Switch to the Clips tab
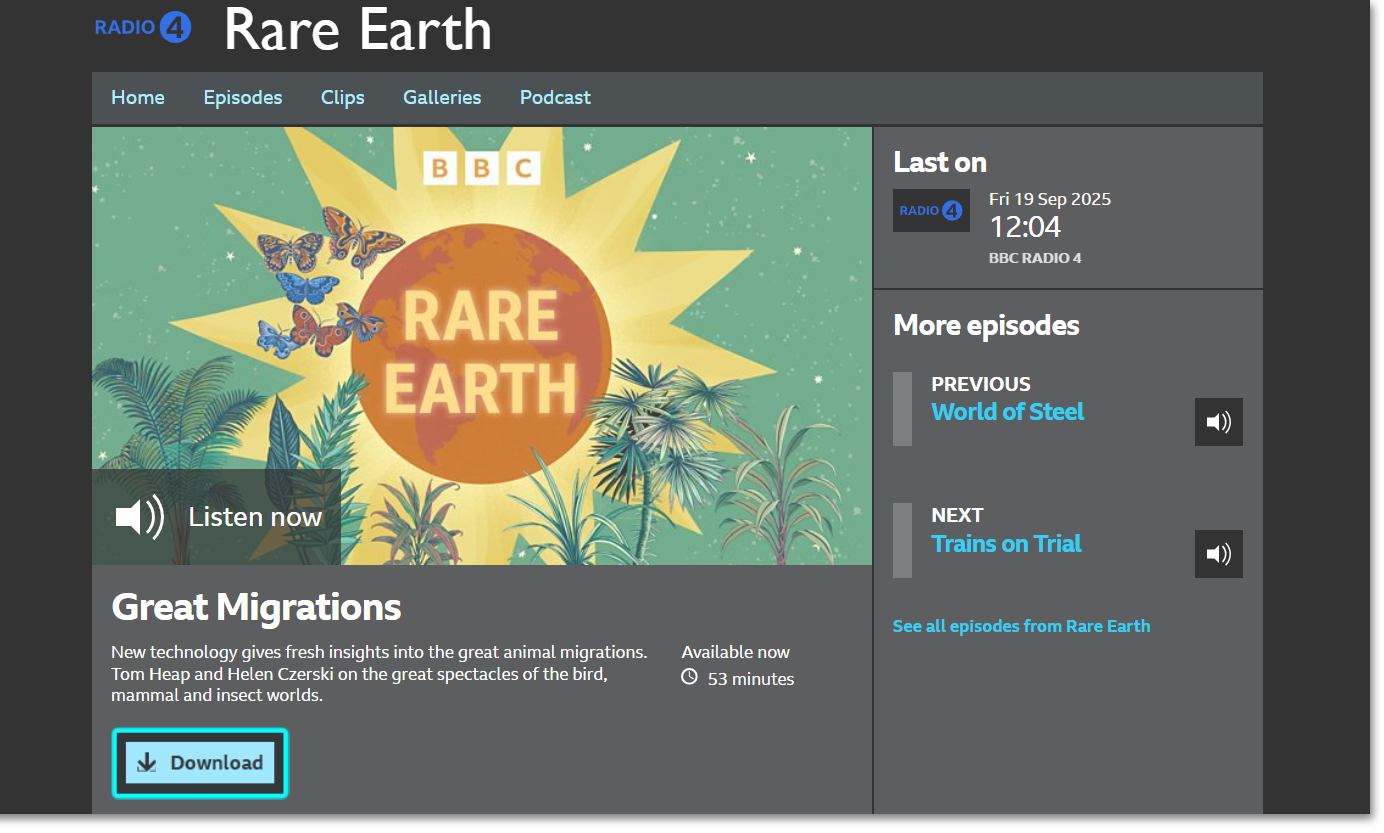Viewport: 1384px width, 833px height. coord(342,97)
